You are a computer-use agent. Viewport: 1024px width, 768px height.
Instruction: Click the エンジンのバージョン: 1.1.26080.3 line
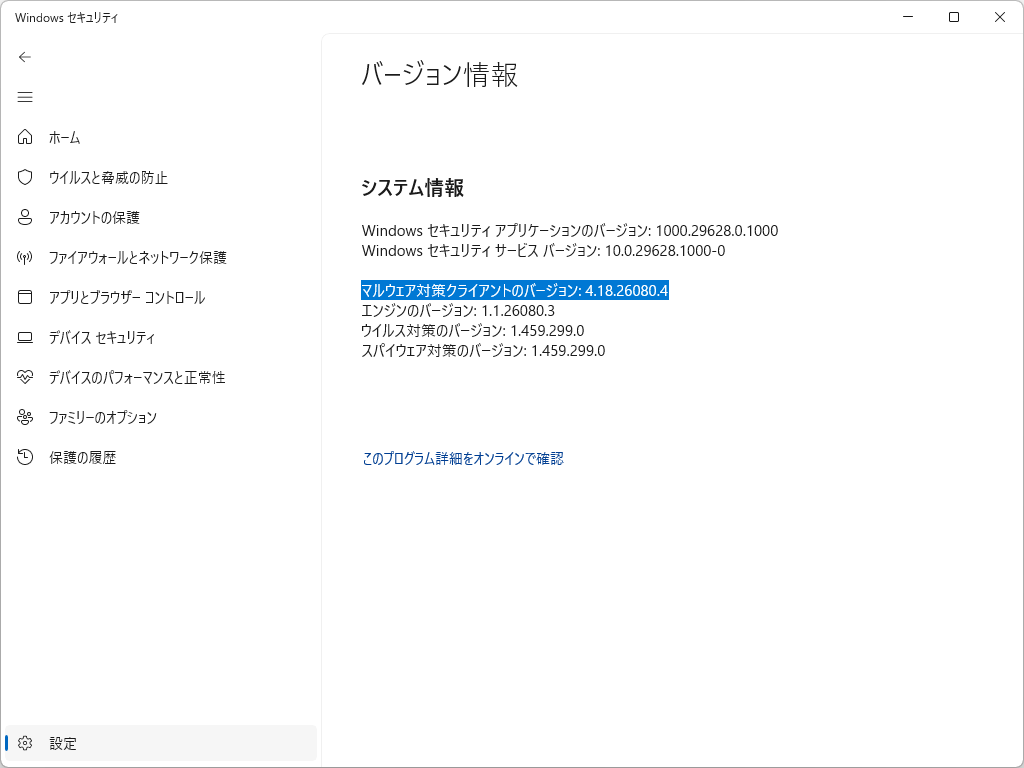click(x=458, y=311)
